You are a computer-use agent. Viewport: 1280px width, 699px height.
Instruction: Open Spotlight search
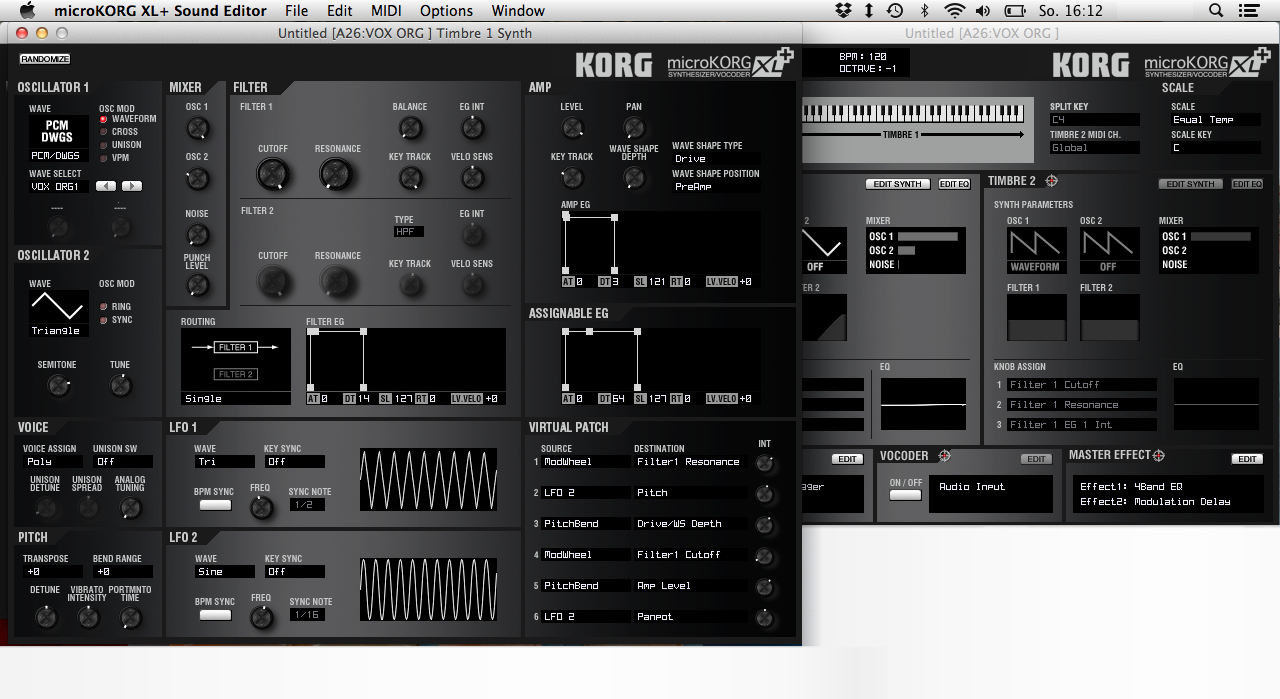pos(1216,11)
